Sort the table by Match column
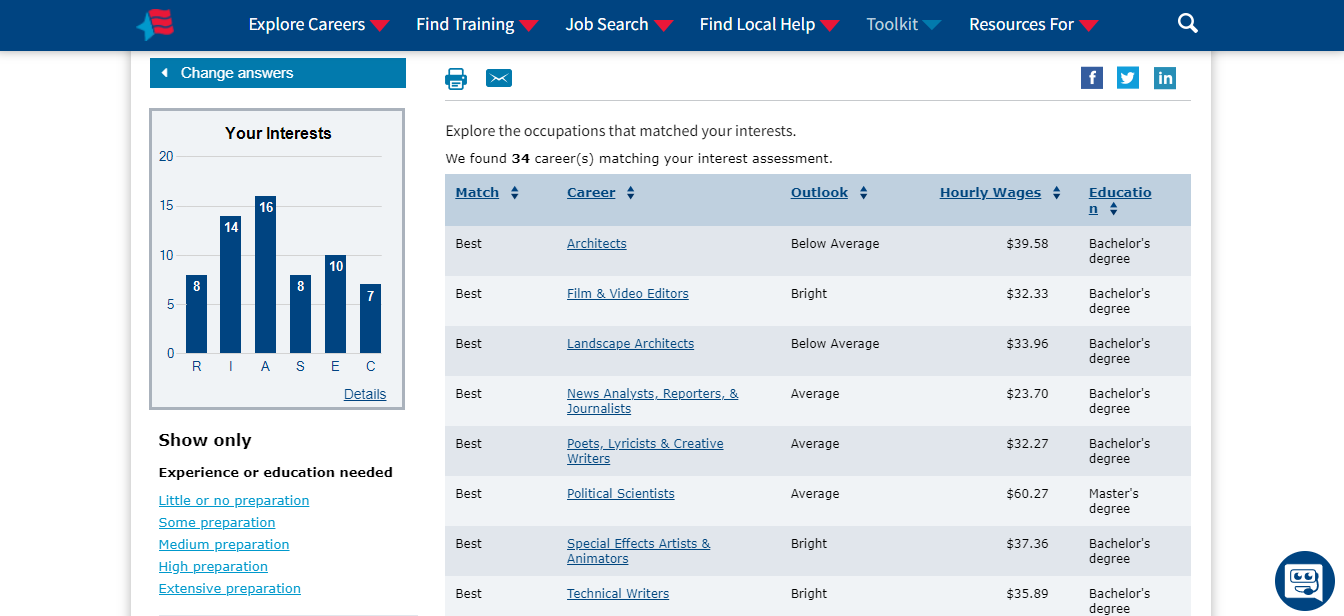Viewport: 1344px width, 616px height. click(x=477, y=193)
